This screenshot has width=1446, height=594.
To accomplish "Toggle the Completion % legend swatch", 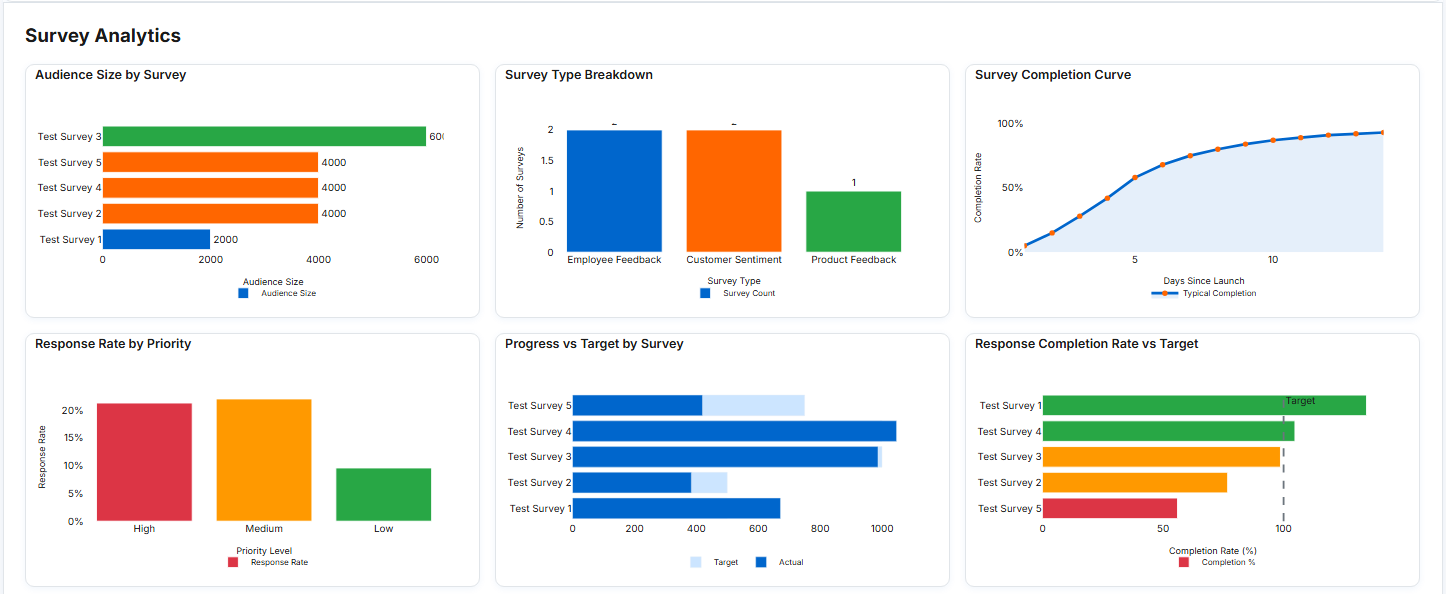I will pyautogui.click(x=1184, y=562).
